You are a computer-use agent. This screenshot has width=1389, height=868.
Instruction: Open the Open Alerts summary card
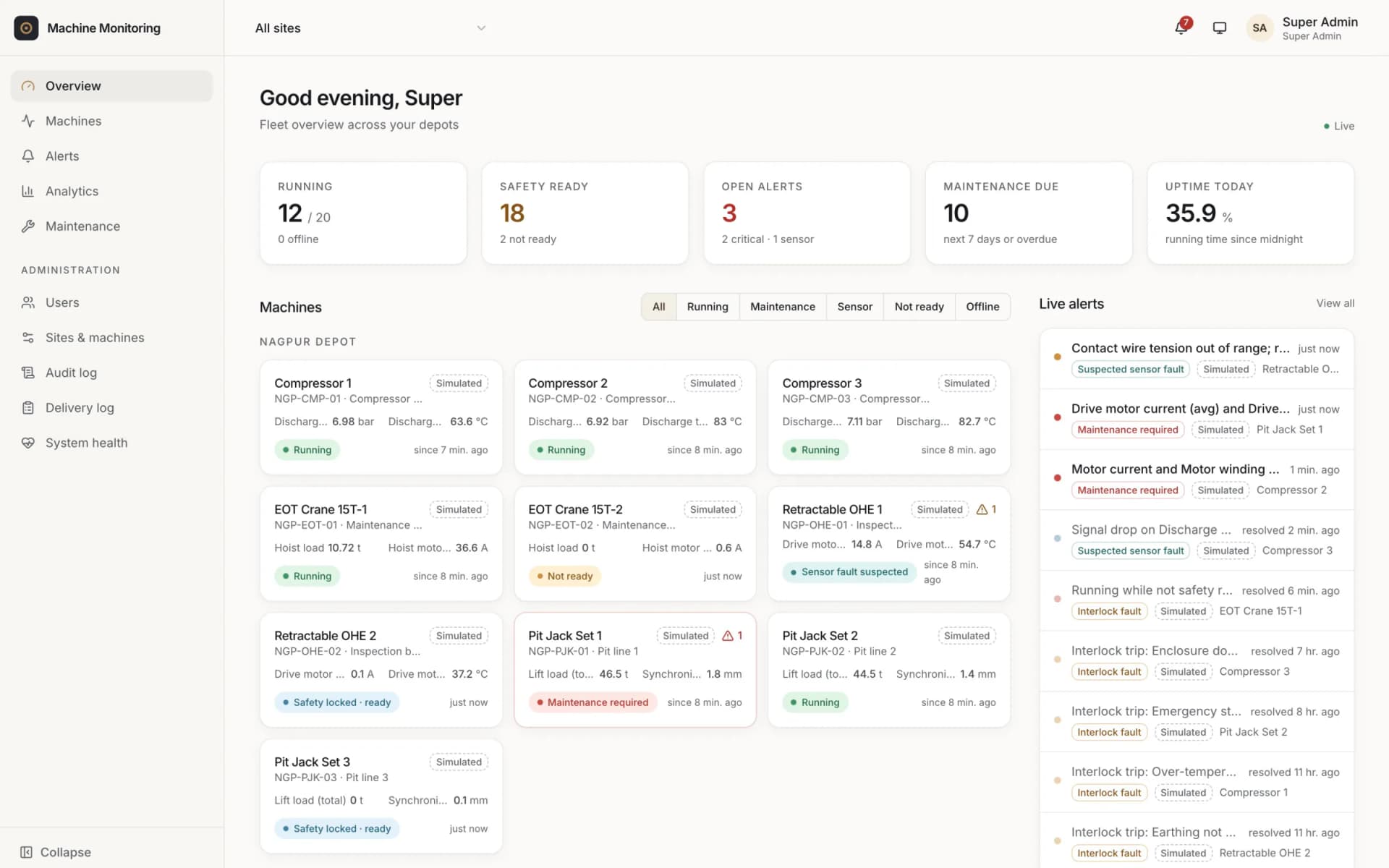807,213
